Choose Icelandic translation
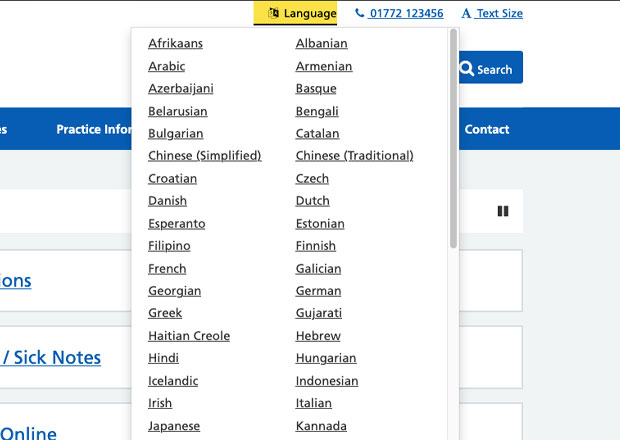The image size is (620, 440). (173, 381)
